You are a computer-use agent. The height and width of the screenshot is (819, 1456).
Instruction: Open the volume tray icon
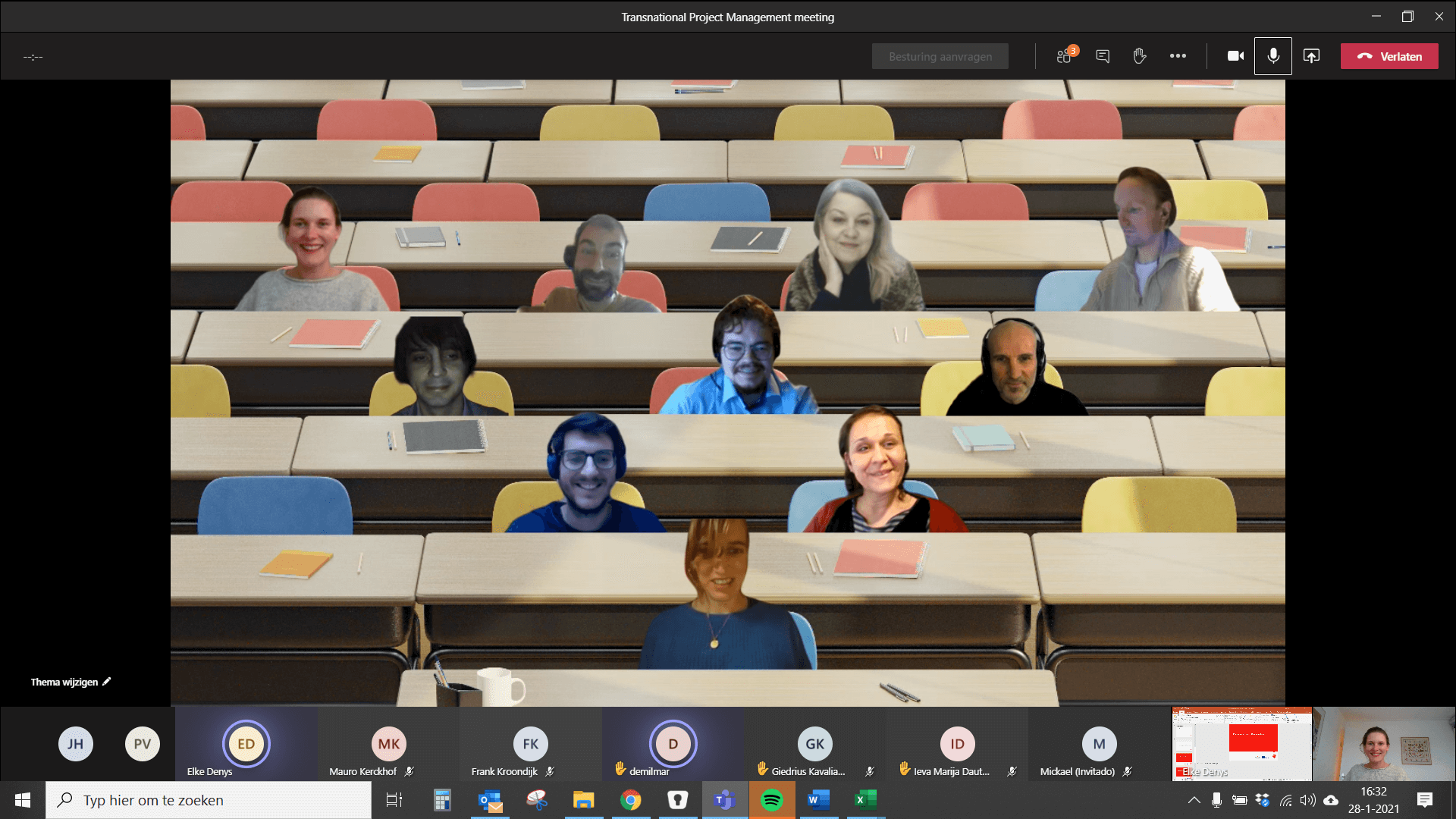1307,800
